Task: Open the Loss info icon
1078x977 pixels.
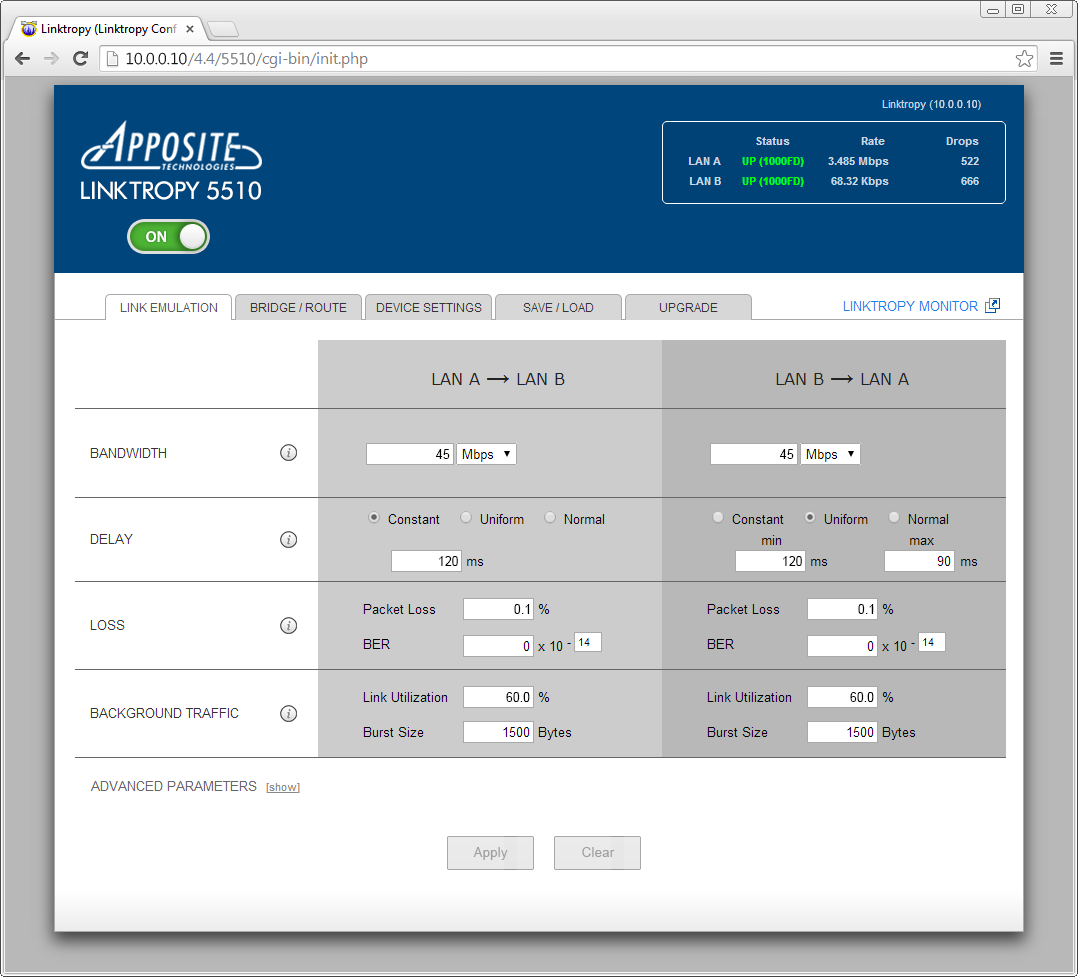Action: [288, 626]
